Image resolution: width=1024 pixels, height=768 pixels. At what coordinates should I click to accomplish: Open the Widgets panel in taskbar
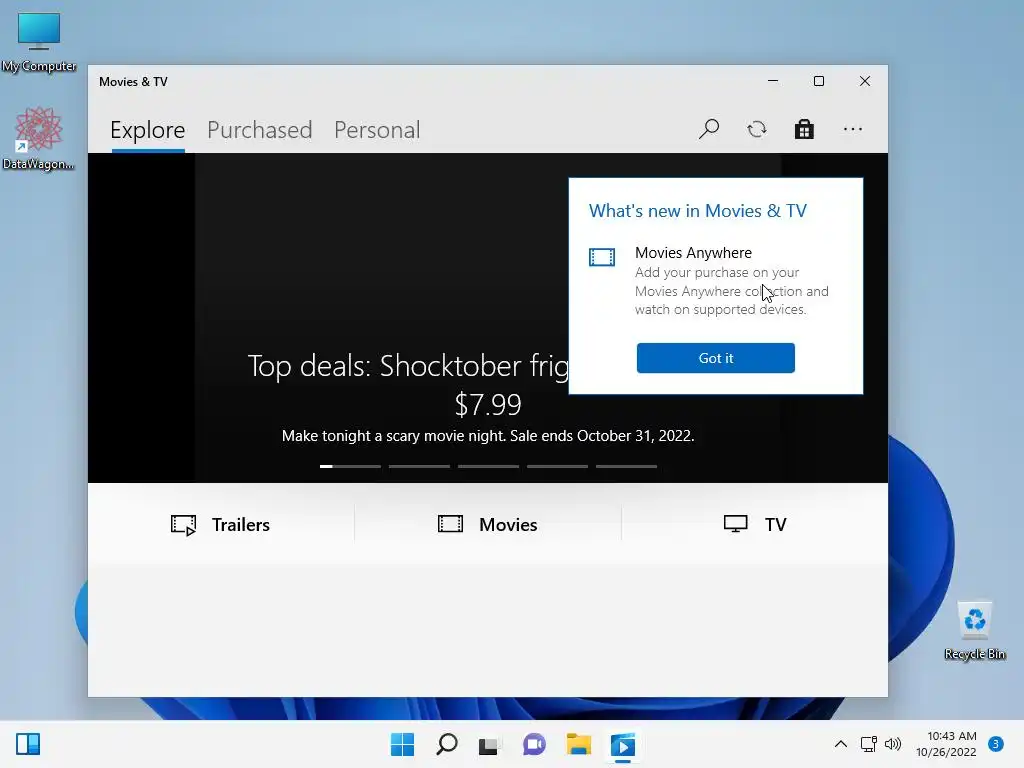point(28,744)
